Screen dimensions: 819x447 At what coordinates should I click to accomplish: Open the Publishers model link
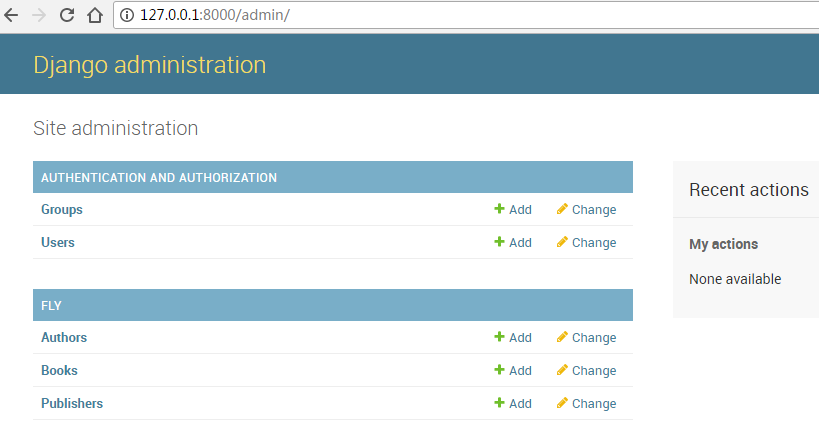[x=72, y=403]
